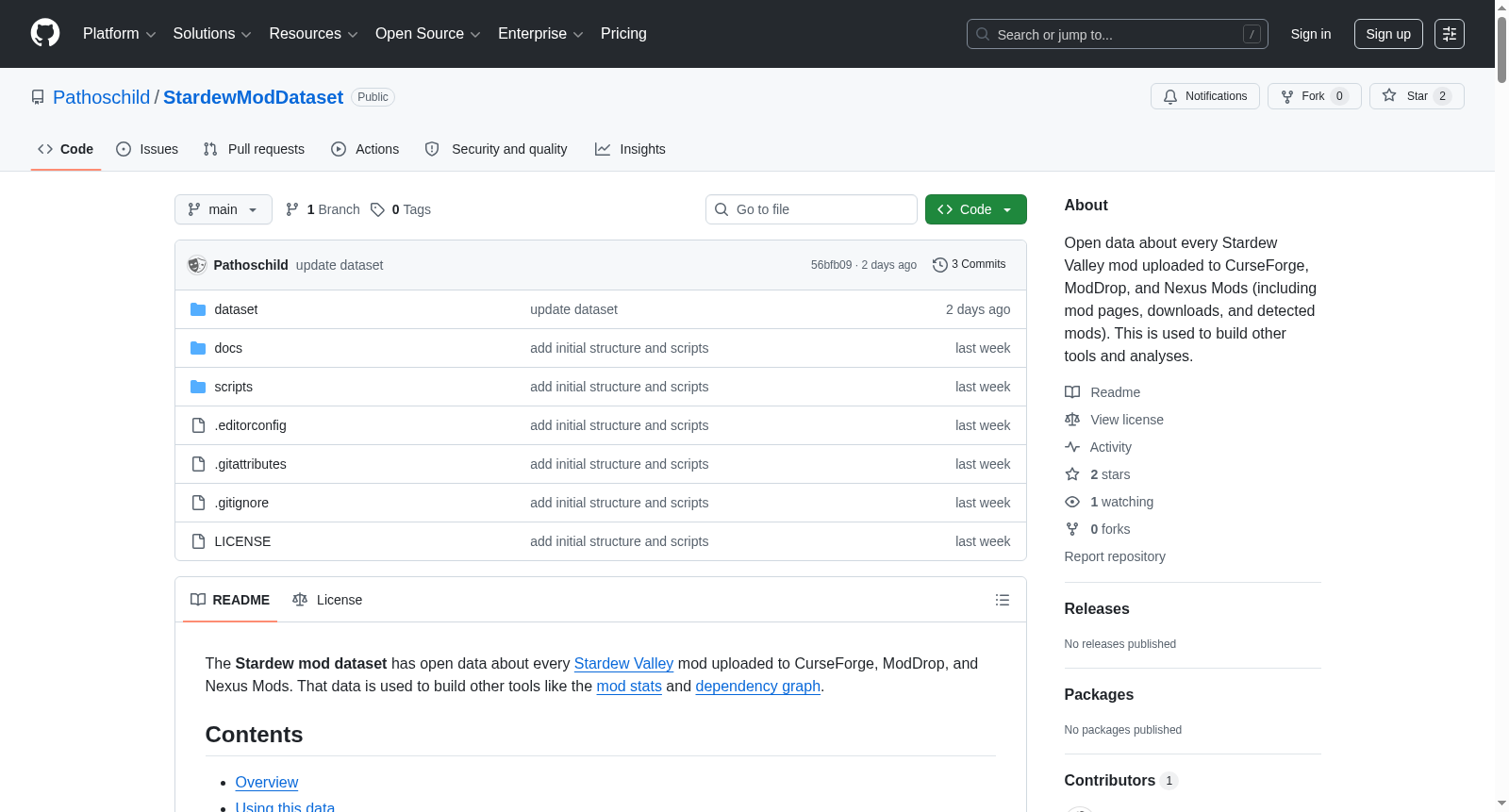The height and width of the screenshot is (812, 1509).
Task: Click the notifications bell icon
Action: [x=1170, y=96]
